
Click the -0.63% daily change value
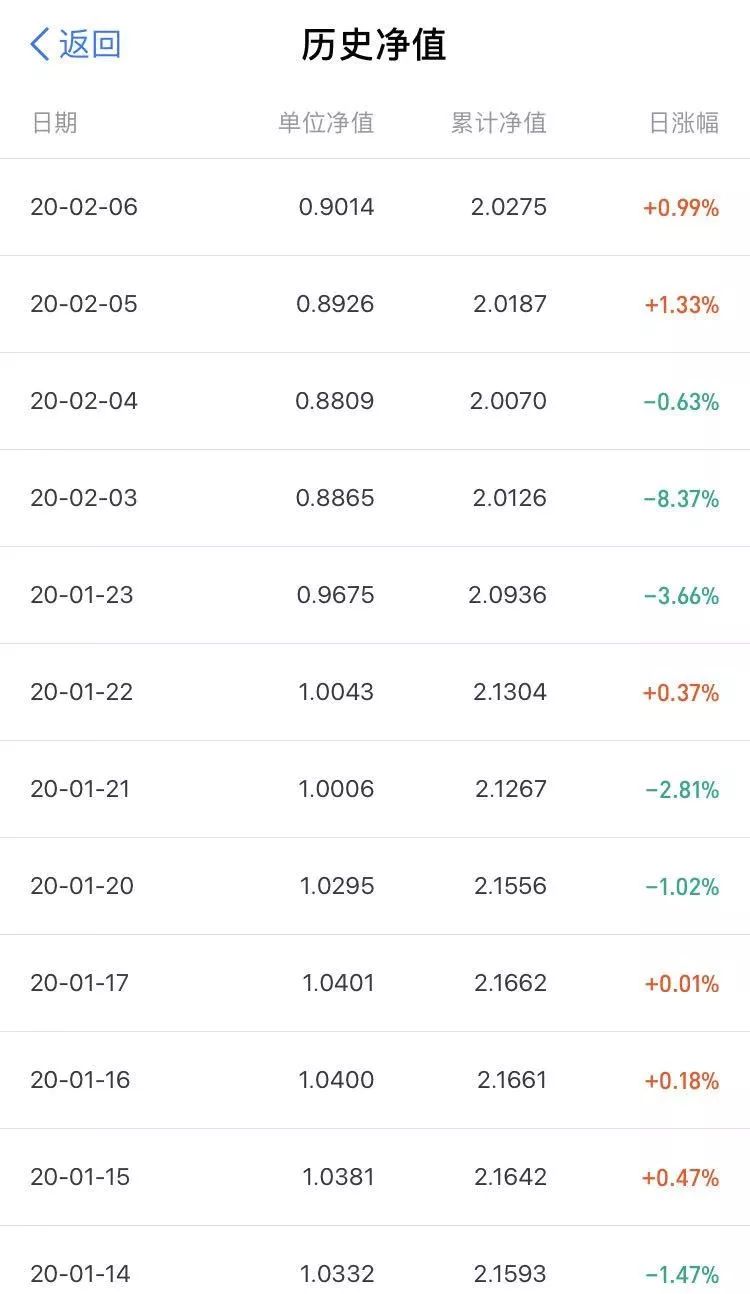[x=681, y=402]
